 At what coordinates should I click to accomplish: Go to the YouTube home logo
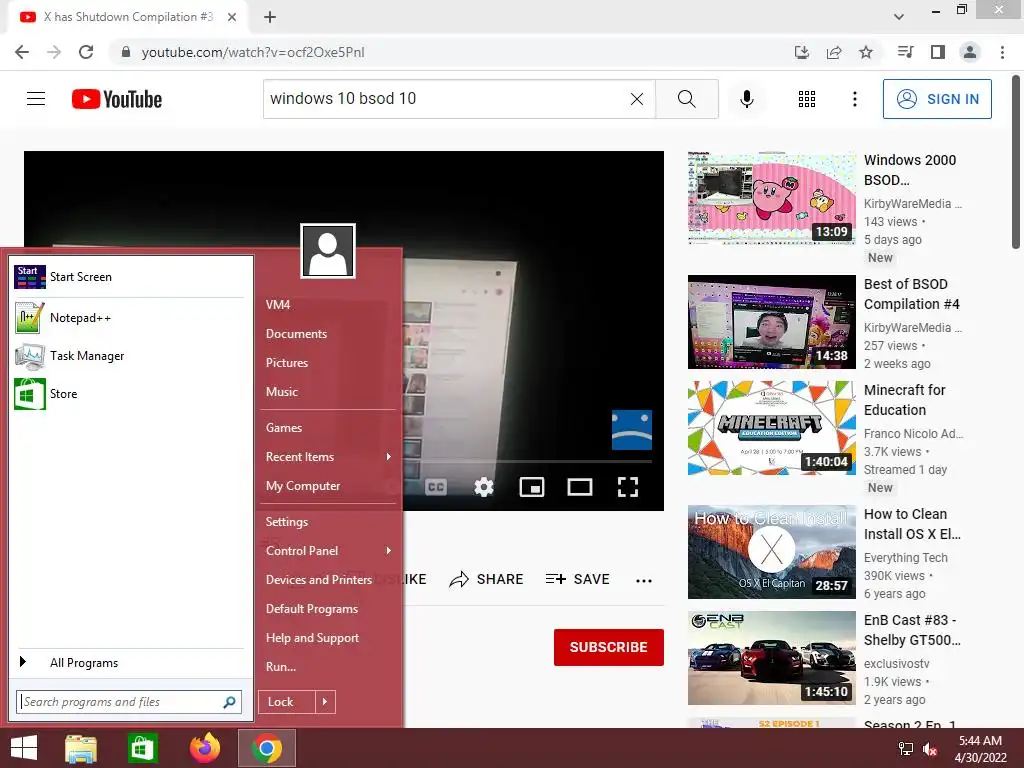[117, 99]
